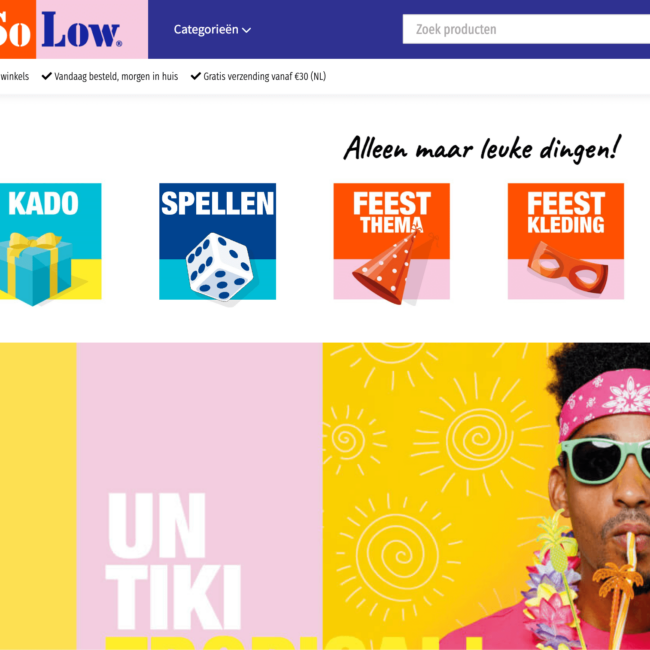Screen dimensions: 650x650
Task: Click the polka-dot party hat illustration
Action: coord(386,267)
